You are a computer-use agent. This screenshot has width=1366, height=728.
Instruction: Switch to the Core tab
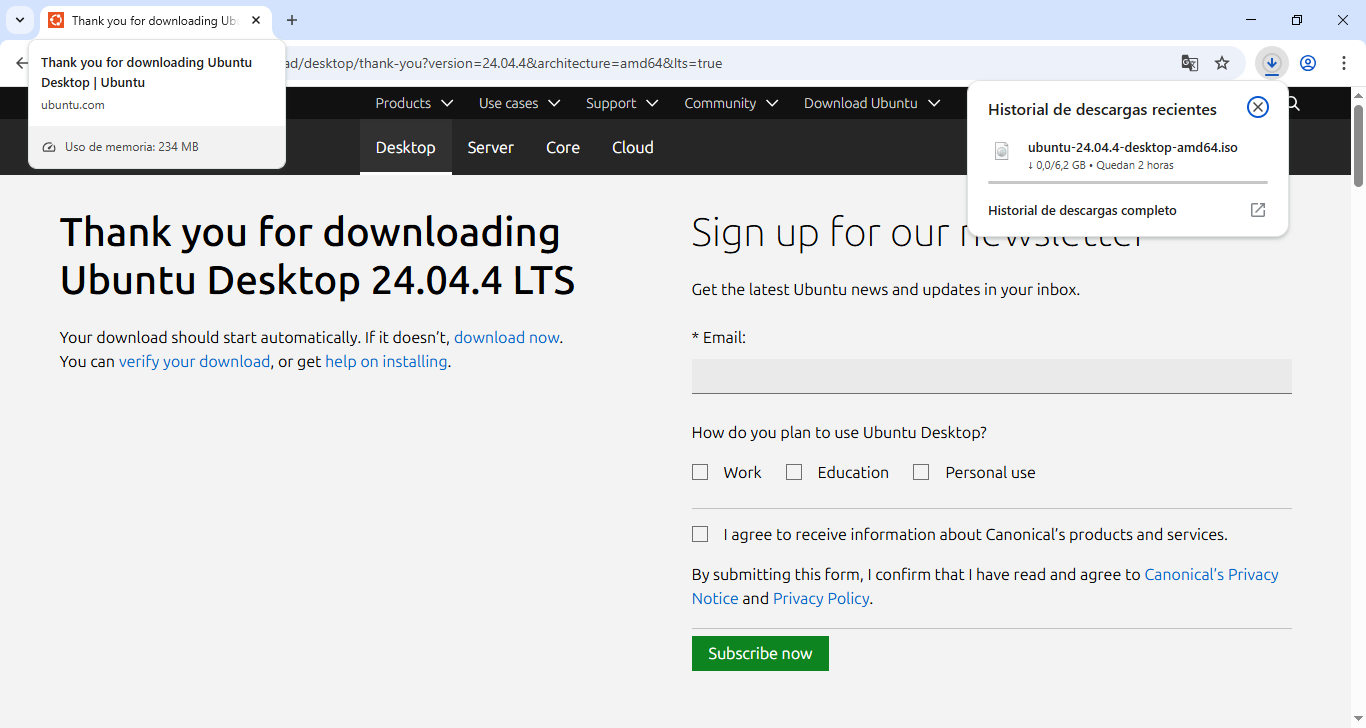563,147
